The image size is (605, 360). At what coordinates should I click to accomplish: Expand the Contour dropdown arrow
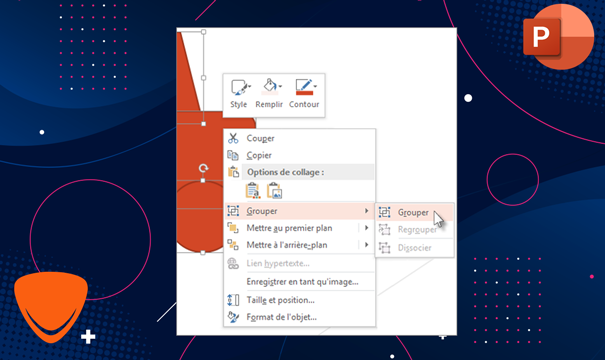tap(315, 86)
